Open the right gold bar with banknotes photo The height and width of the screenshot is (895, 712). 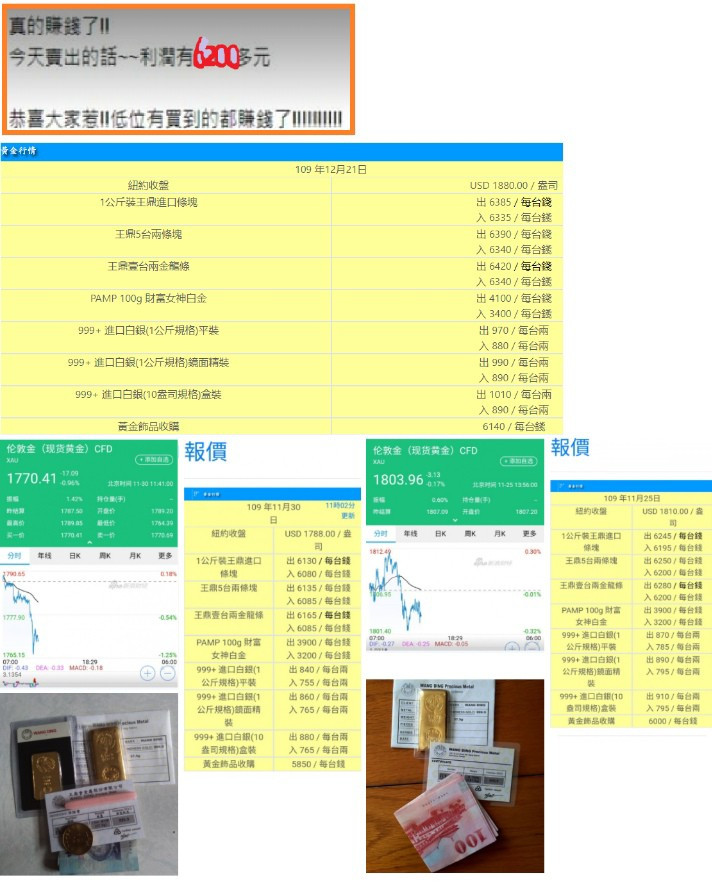[x=455, y=776]
